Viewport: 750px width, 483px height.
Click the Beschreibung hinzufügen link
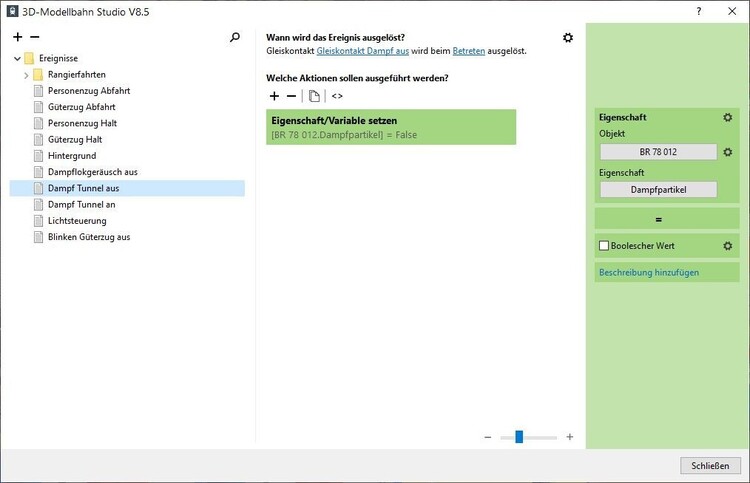coord(648,272)
